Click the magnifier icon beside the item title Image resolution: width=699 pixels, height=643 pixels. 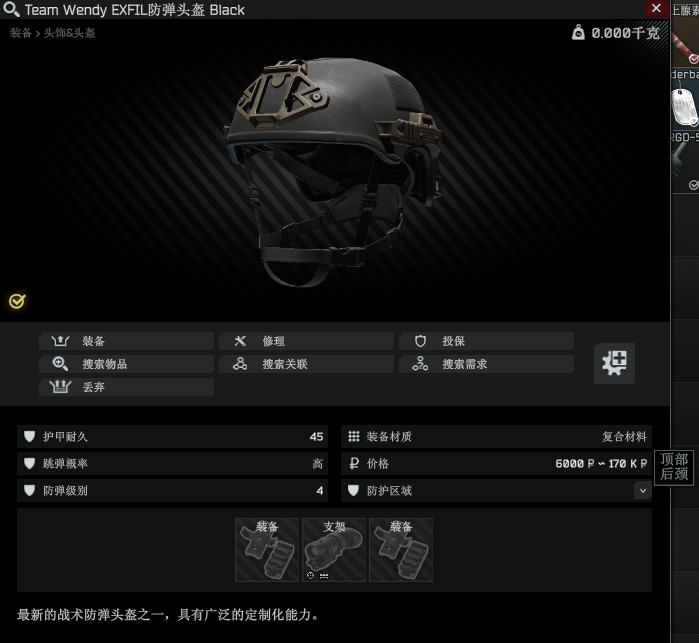click(11, 9)
